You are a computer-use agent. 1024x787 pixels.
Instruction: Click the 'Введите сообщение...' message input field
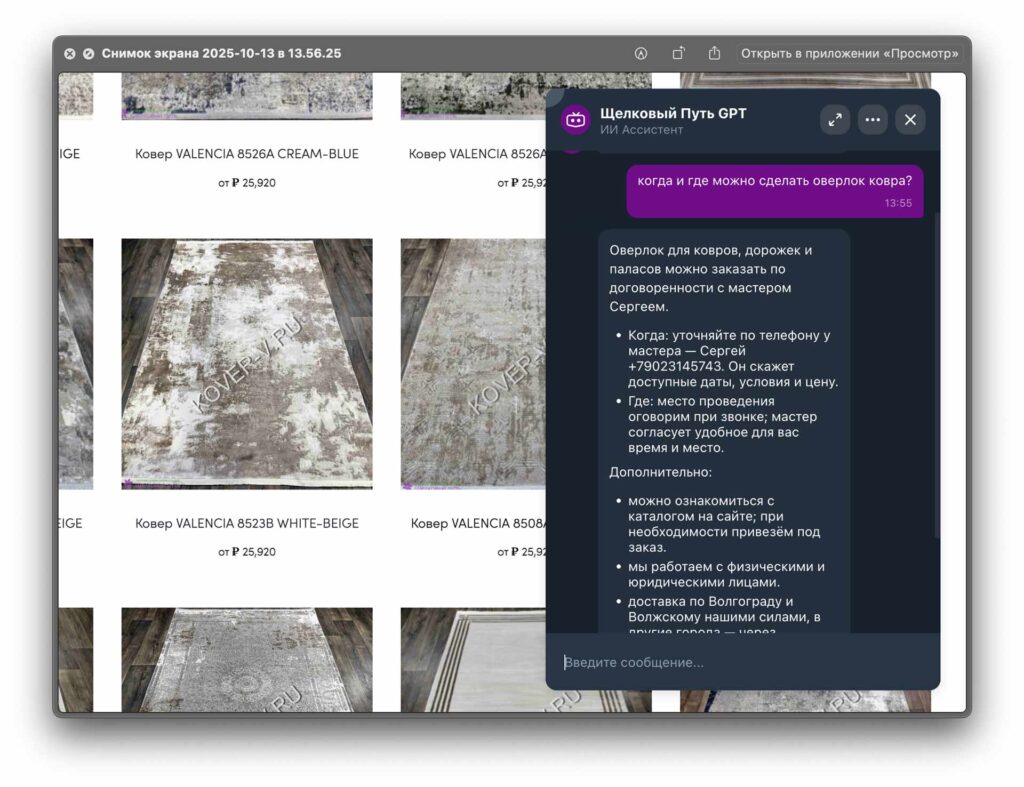(x=740, y=662)
